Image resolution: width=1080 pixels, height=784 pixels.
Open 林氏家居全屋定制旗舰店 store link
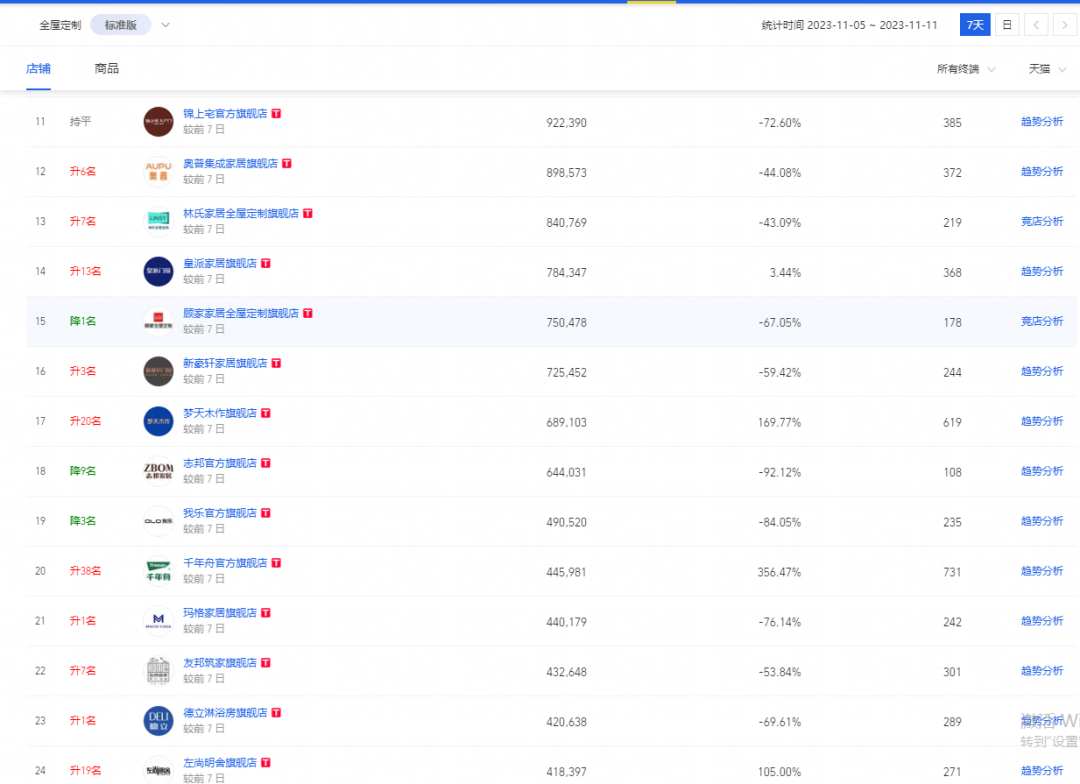click(241, 214)
